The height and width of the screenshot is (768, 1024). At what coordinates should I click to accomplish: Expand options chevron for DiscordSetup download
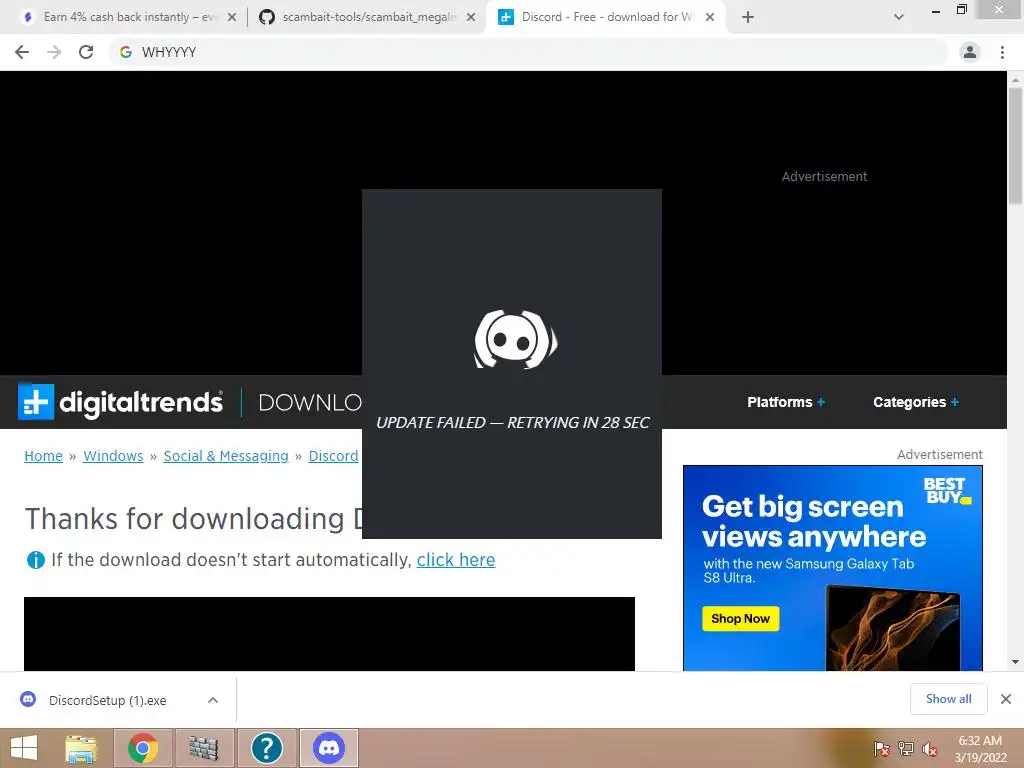click(x=213, y=700)
